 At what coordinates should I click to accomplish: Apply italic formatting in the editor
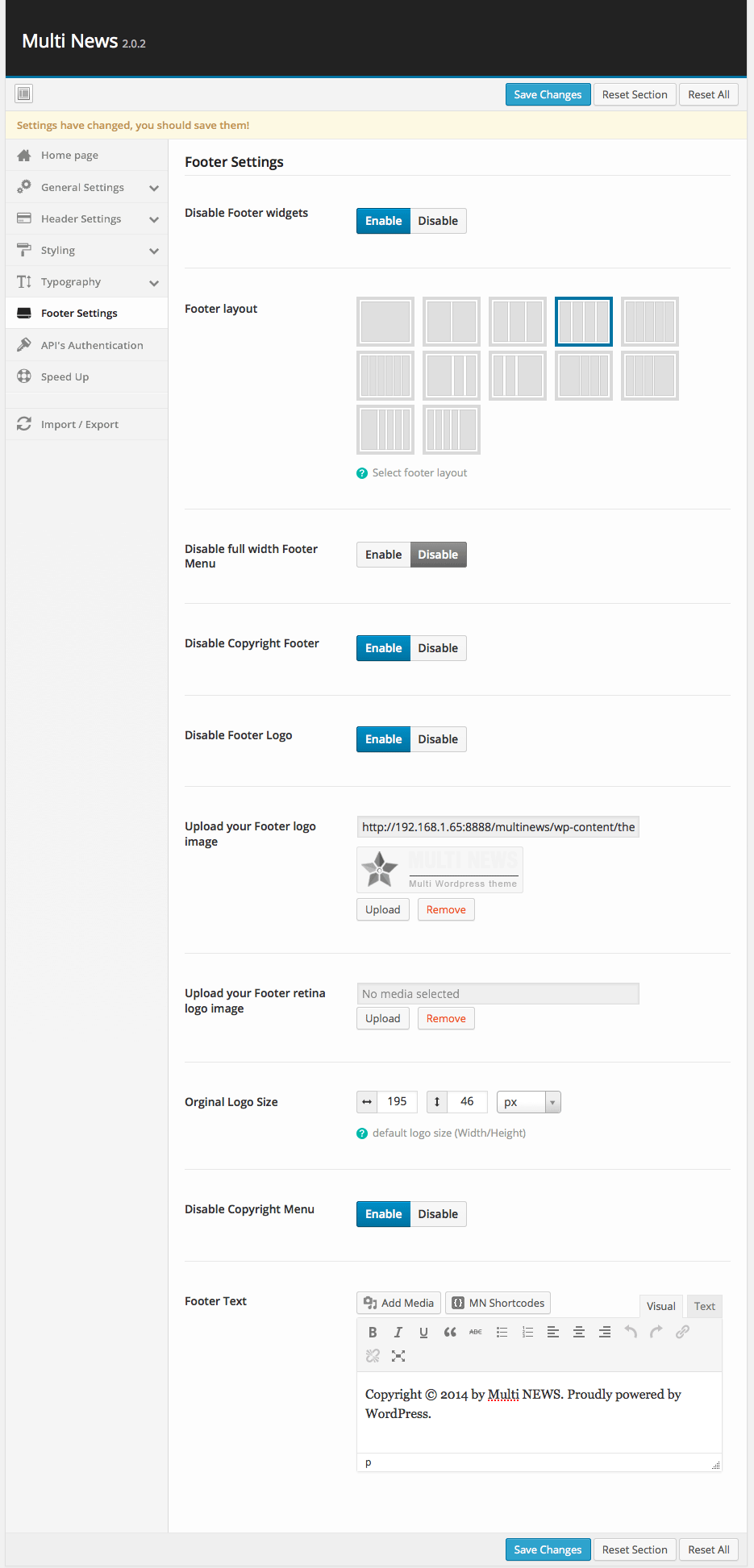tap(398, 1333)
